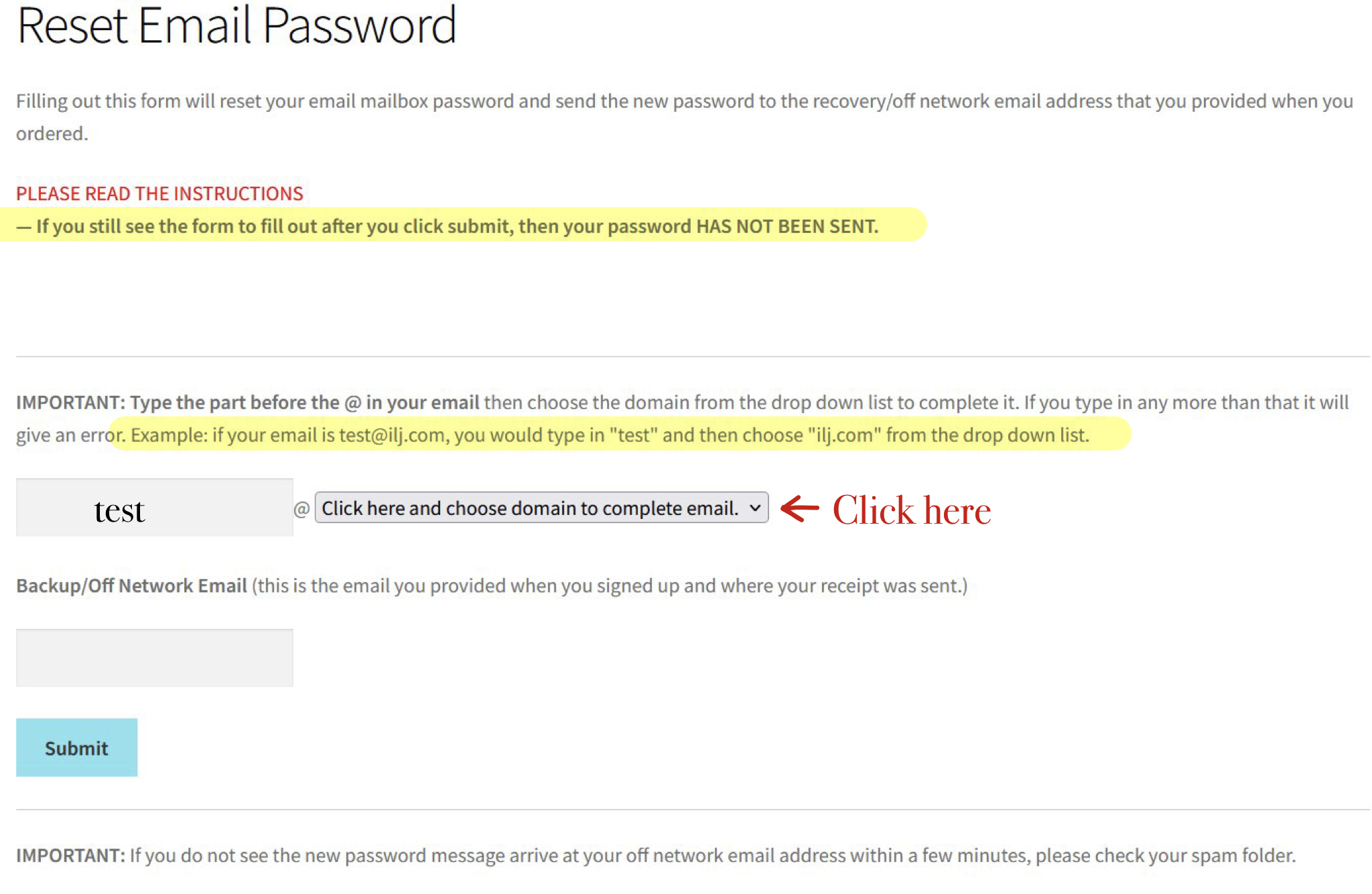Click the red "Click here" annotation text
Screen dimensions: 1372x894
[911, 510]
